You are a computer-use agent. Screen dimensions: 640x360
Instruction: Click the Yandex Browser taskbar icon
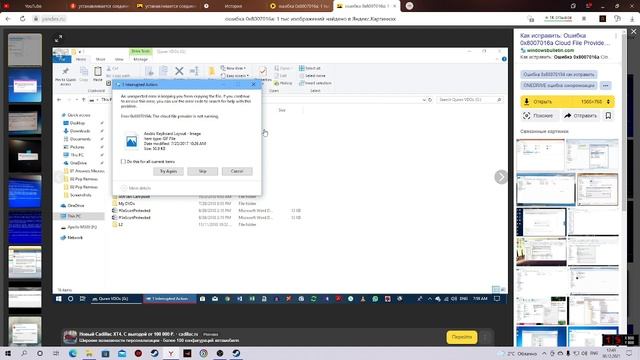click(171, 353)
